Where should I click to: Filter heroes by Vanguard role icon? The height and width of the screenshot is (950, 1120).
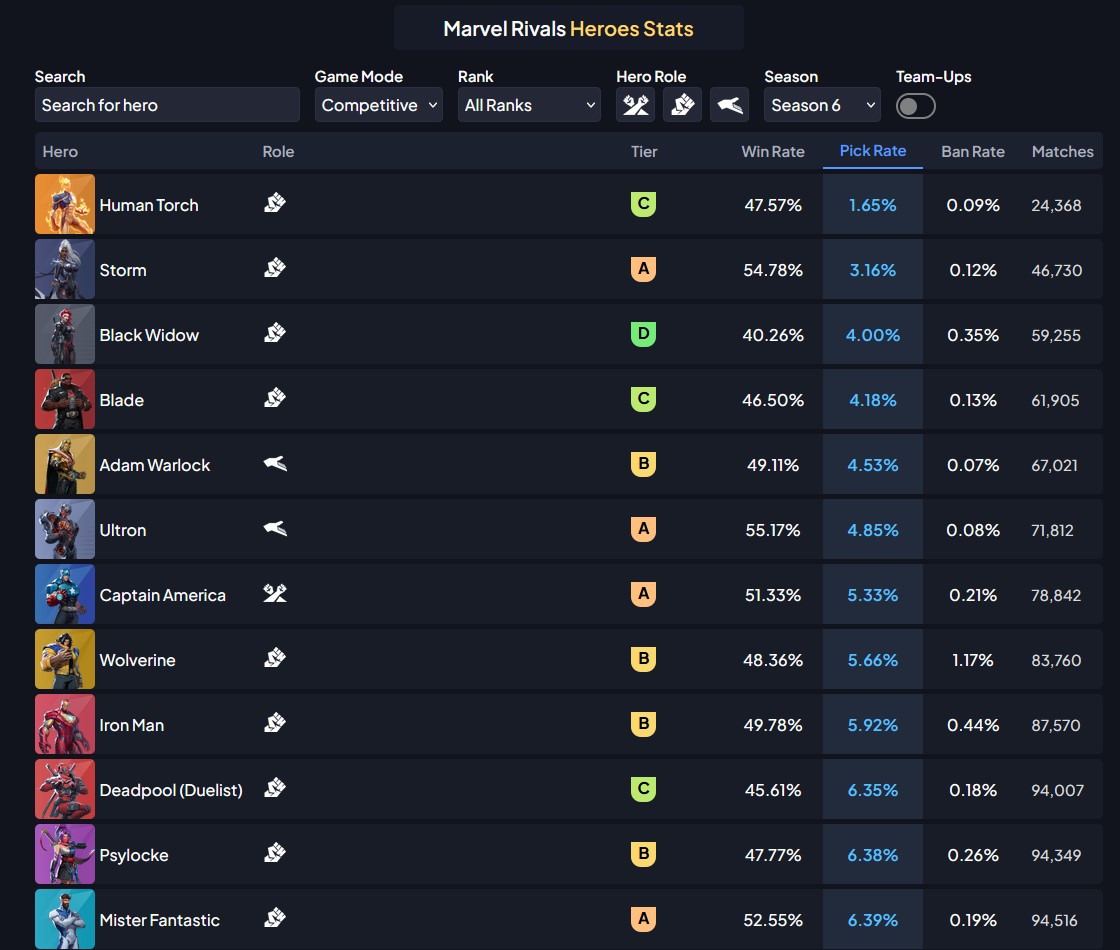tap(635, 105)
